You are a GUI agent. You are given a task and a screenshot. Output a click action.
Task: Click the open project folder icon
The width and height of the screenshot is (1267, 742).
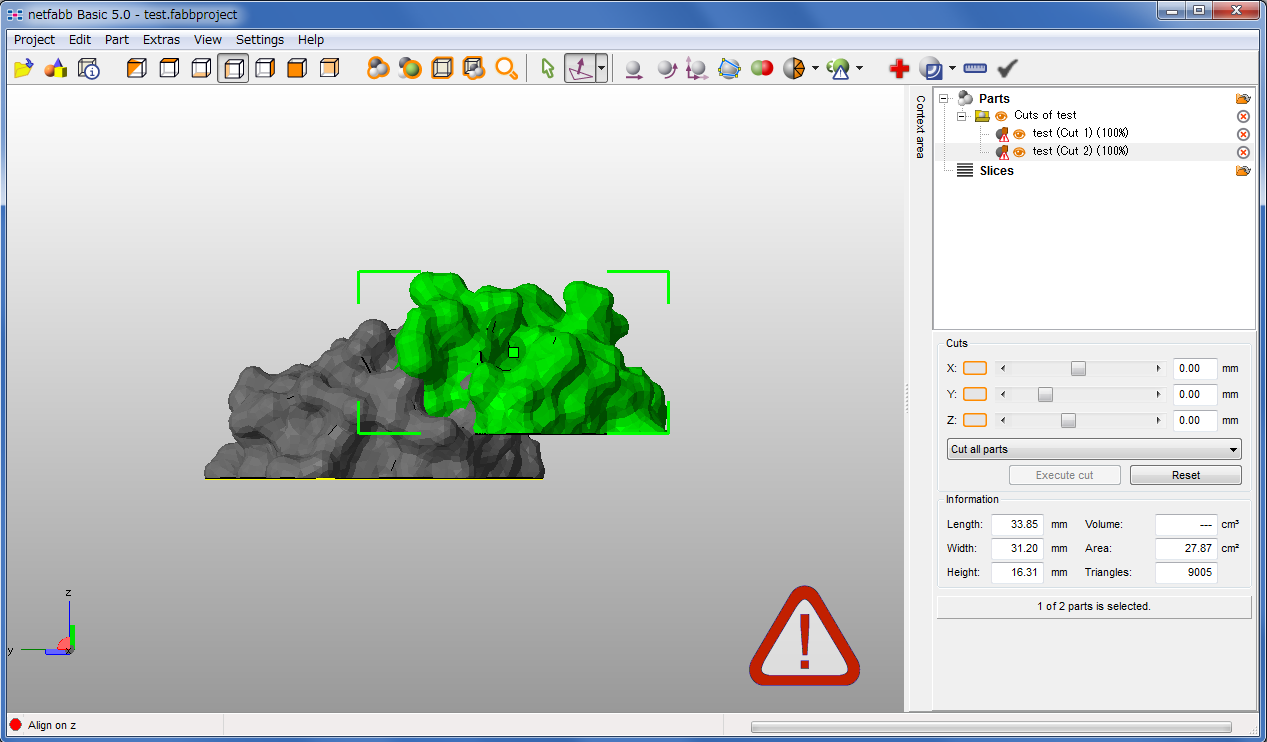(24, 68)
